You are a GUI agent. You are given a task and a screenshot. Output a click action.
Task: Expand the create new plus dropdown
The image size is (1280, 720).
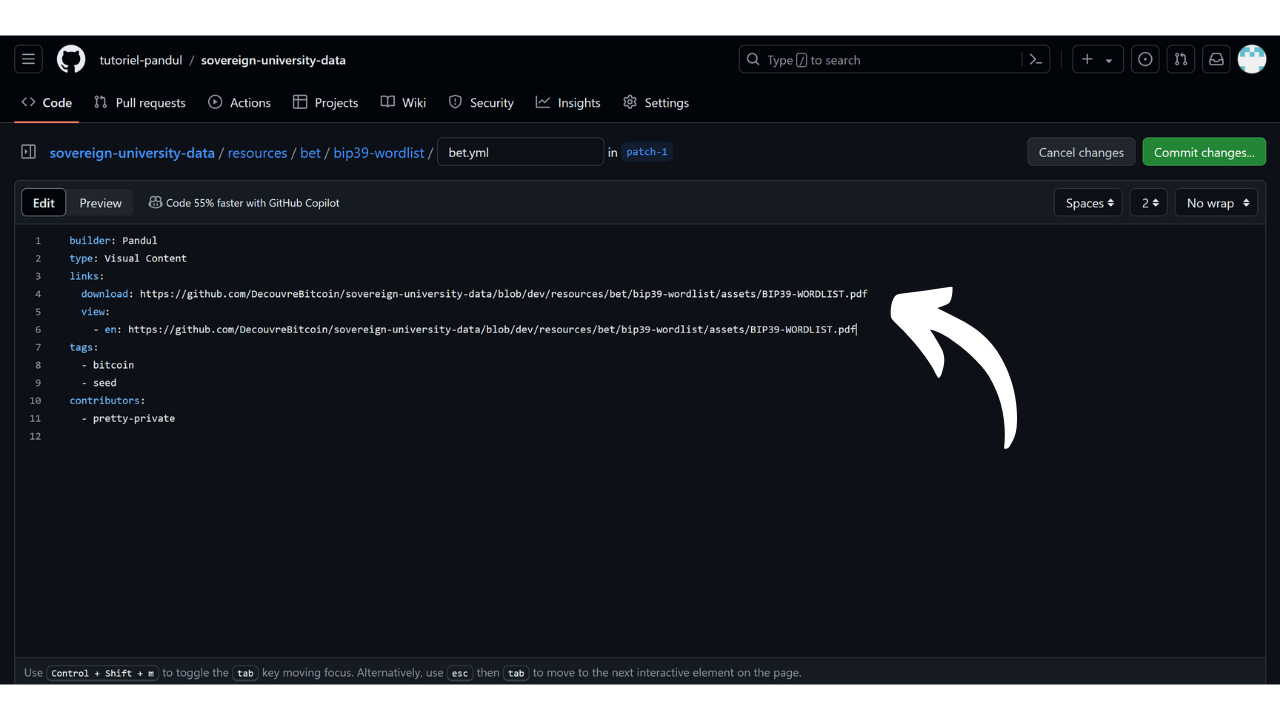tap(1097, 60)
